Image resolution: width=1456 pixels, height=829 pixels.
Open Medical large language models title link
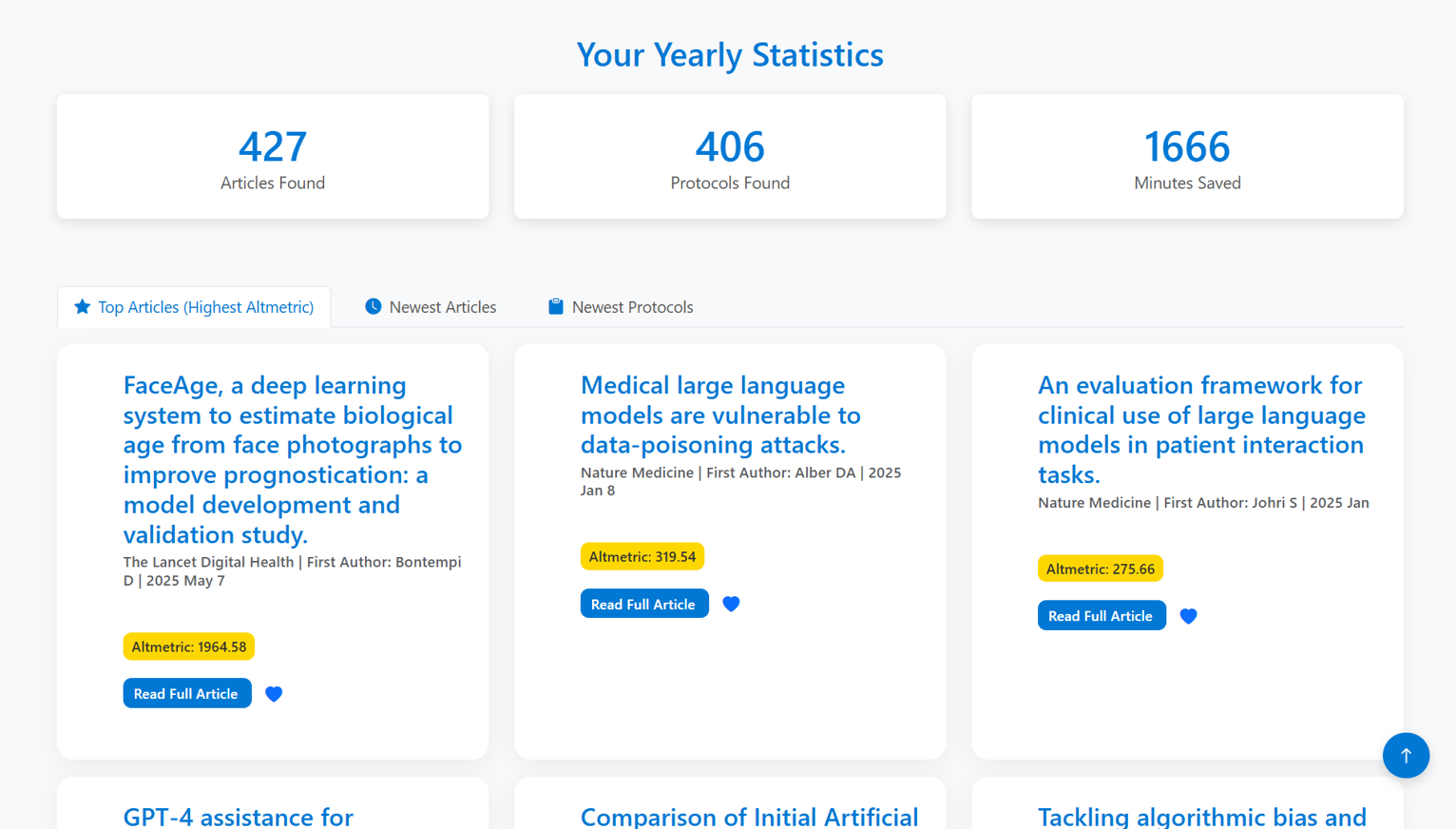pyautogui.click(x=720, y=414)
